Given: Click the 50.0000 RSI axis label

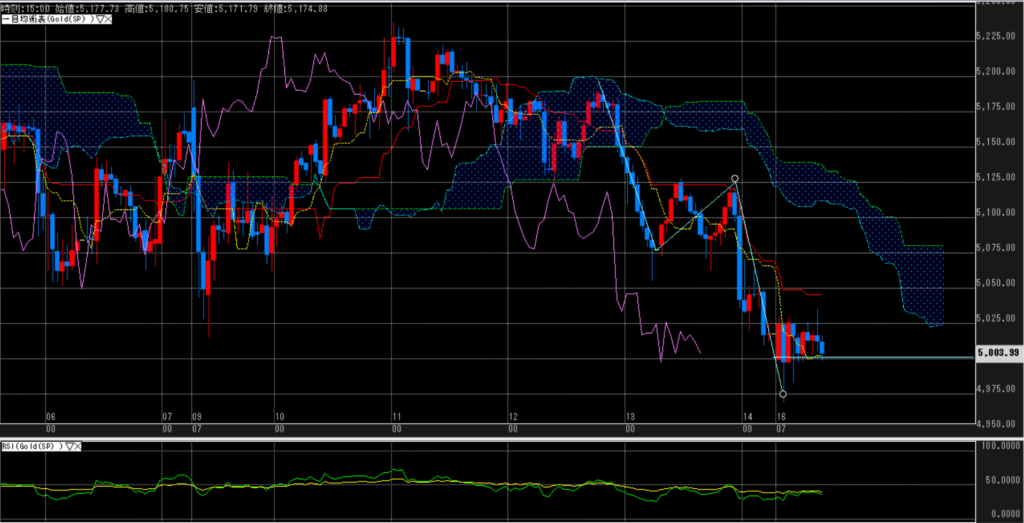Looking at the screenshot, I should [1000, 482].
